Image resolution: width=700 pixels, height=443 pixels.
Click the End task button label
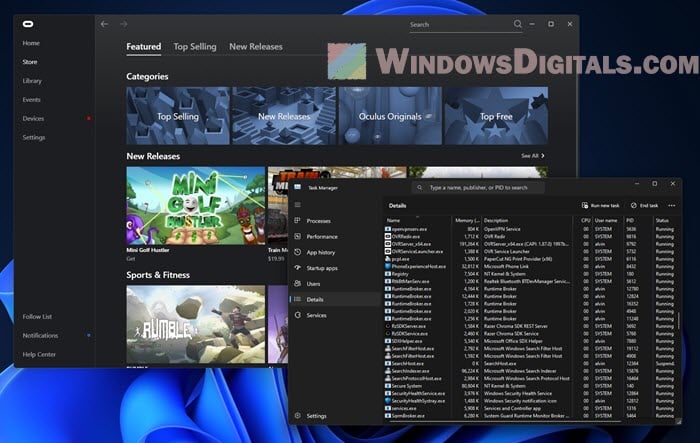click(649, 205)
